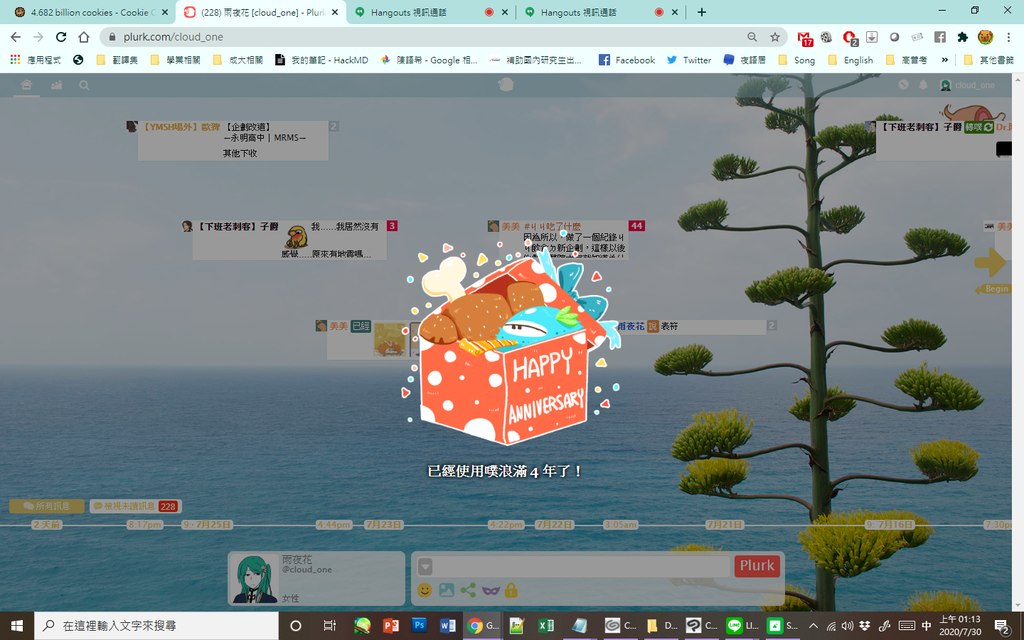Open the volume control in system tray

click(x=848, y=626)
